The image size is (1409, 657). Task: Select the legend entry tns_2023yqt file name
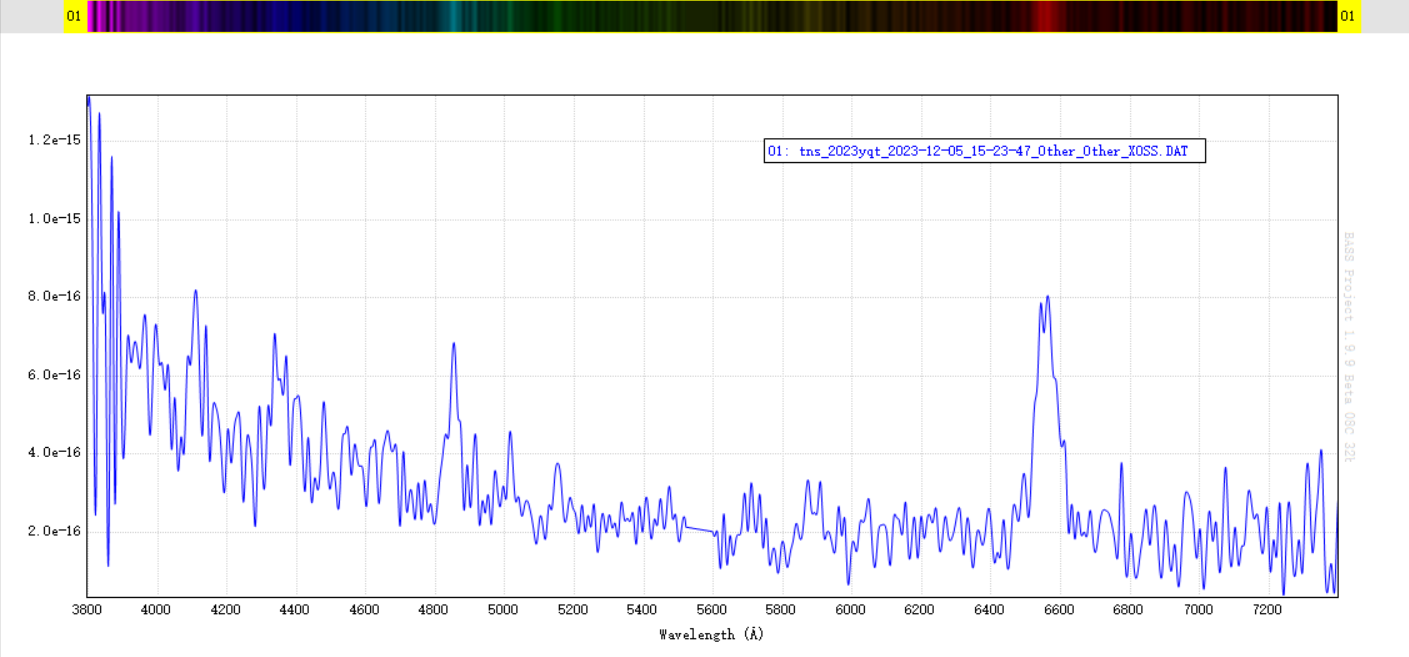tap(983, 151)
